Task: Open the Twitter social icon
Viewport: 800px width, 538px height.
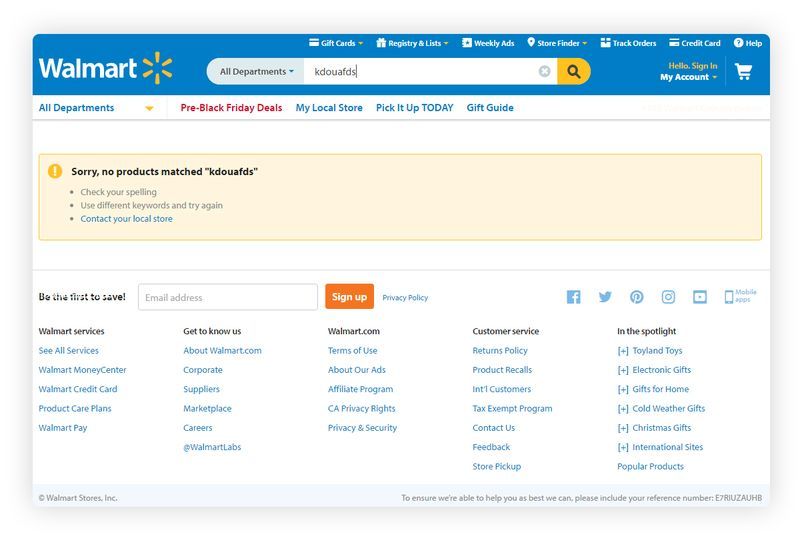Action: click(605, 297)
